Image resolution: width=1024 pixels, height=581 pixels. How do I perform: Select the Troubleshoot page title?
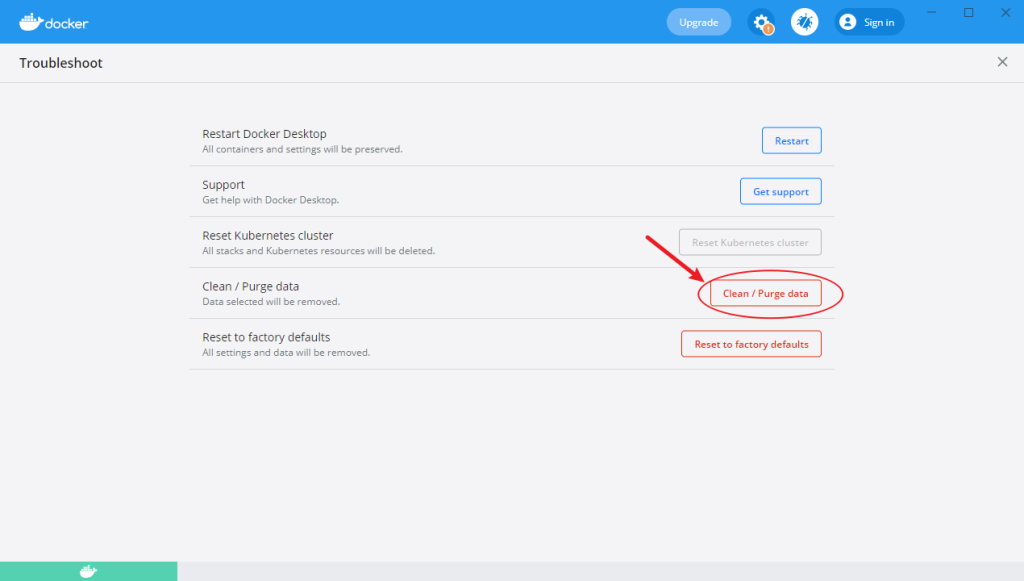coord(61,63)
